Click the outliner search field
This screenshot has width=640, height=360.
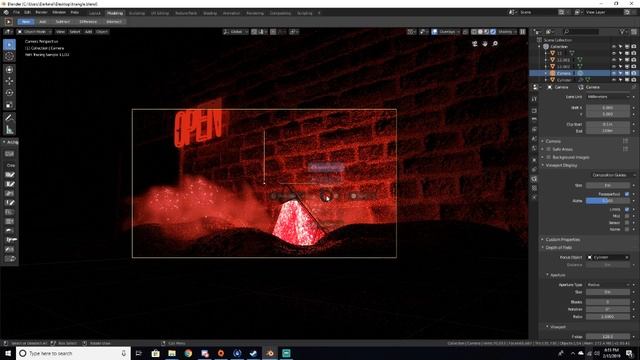coord(581,31)
